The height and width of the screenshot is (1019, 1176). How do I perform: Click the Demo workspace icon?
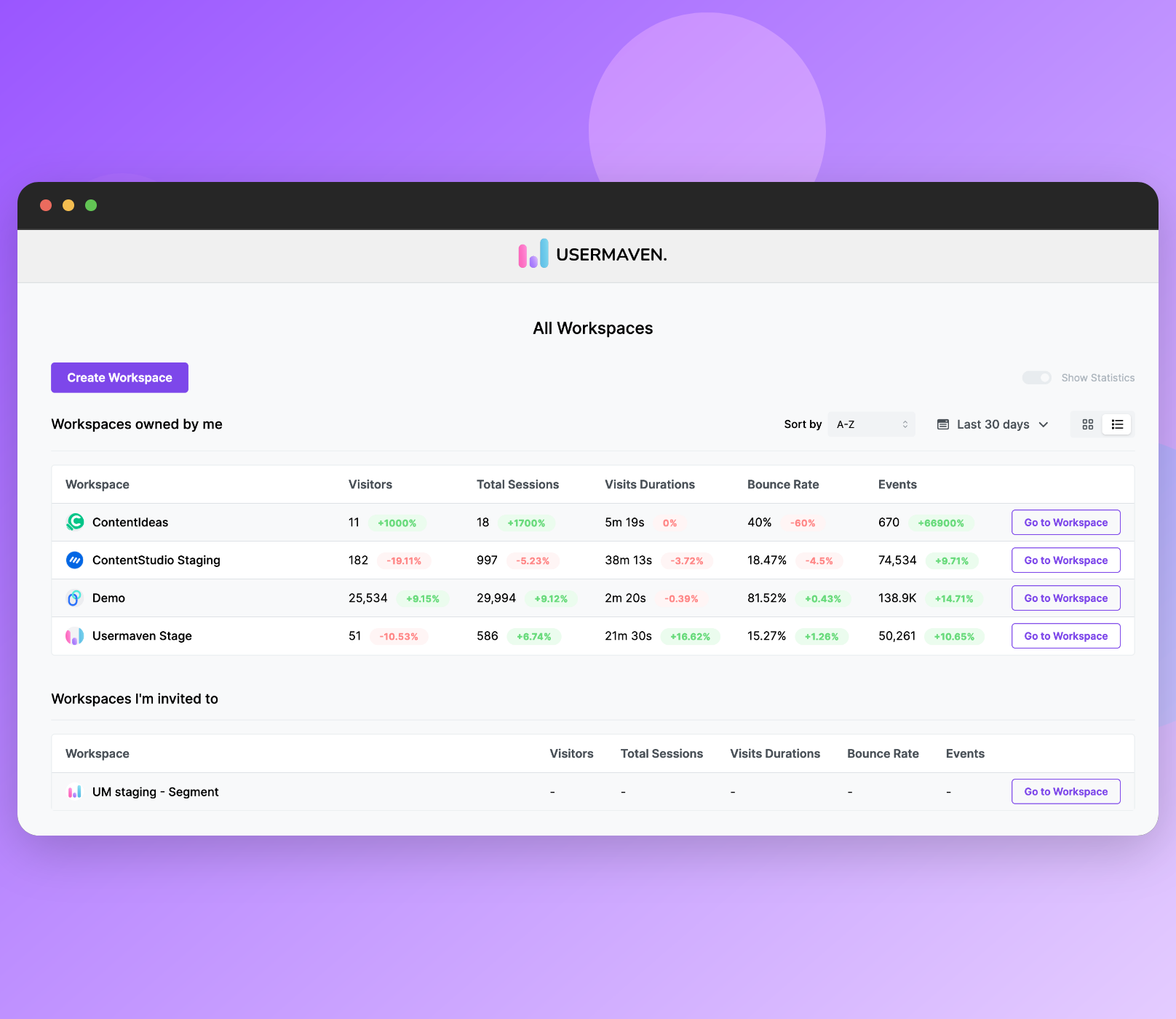click(x=75, y=598)
